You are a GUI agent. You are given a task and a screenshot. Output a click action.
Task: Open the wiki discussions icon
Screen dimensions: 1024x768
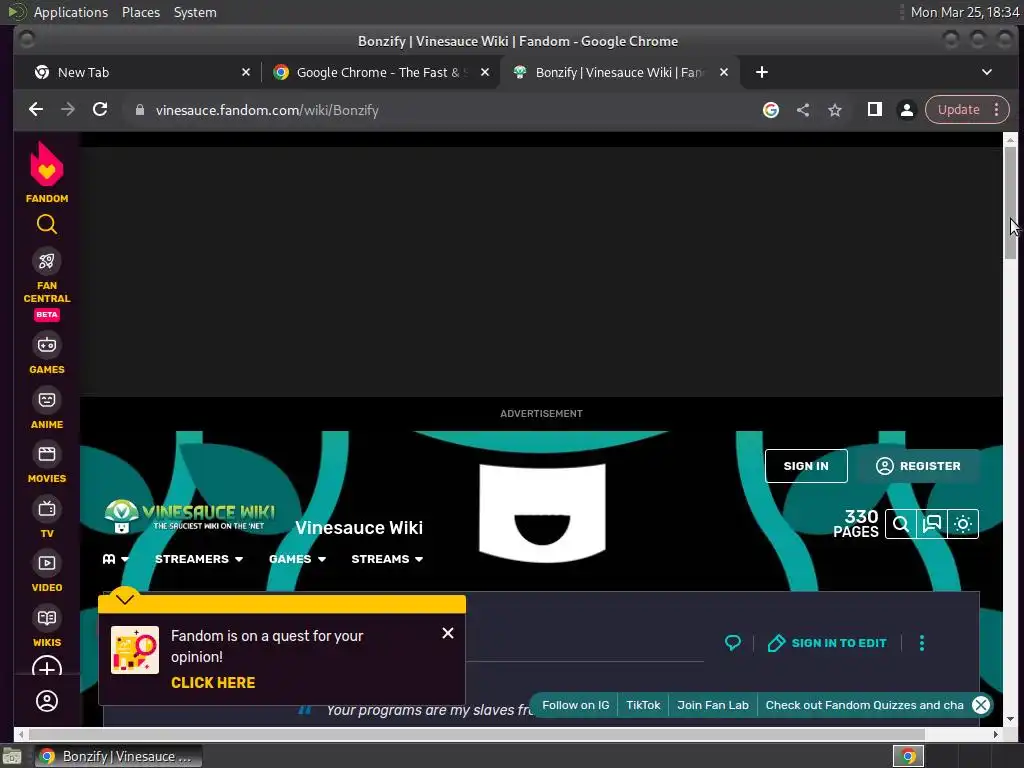click(x=932, y=524)
